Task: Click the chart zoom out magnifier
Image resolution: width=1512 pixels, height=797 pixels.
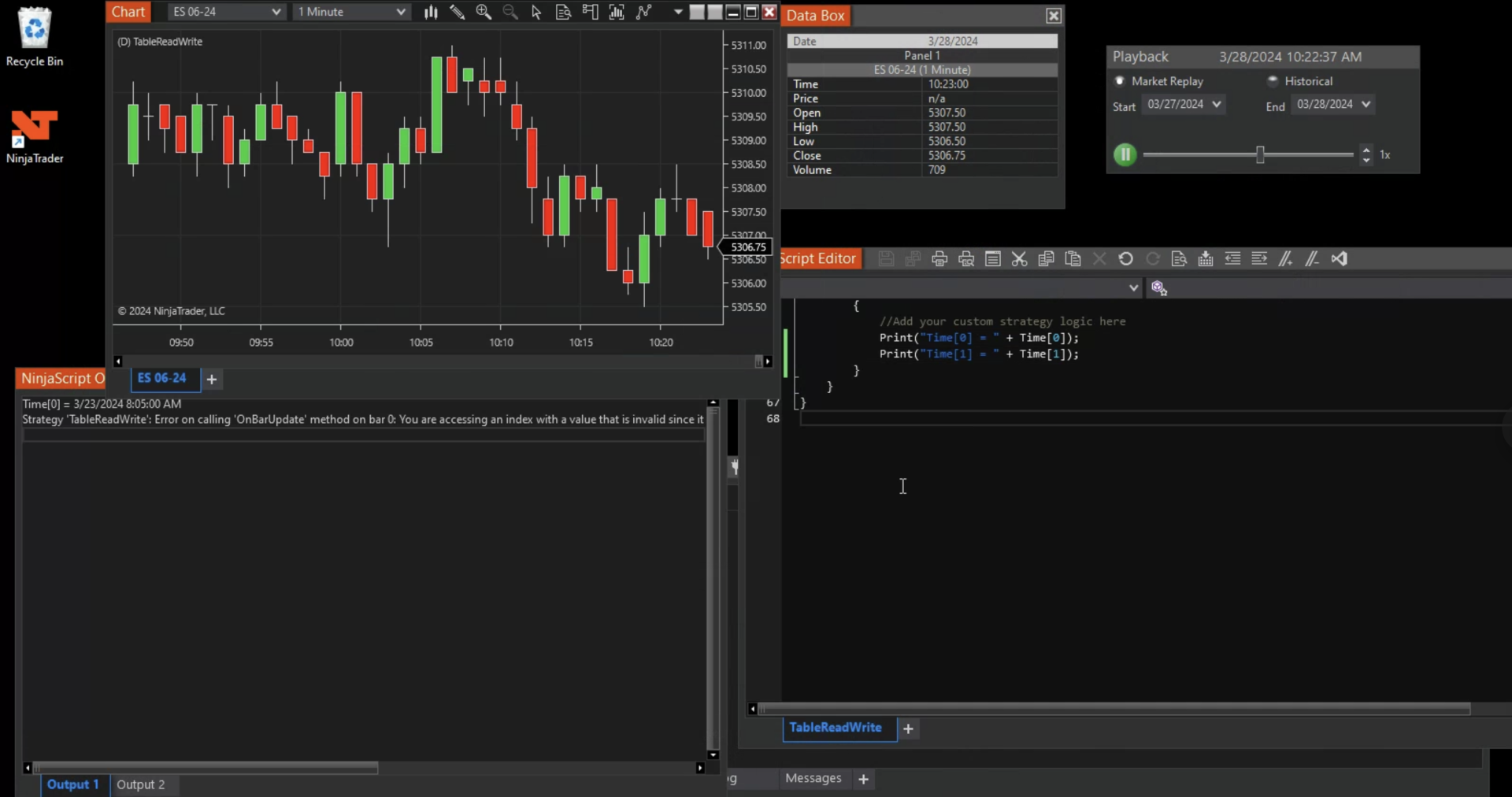Action: pos(510,12)
